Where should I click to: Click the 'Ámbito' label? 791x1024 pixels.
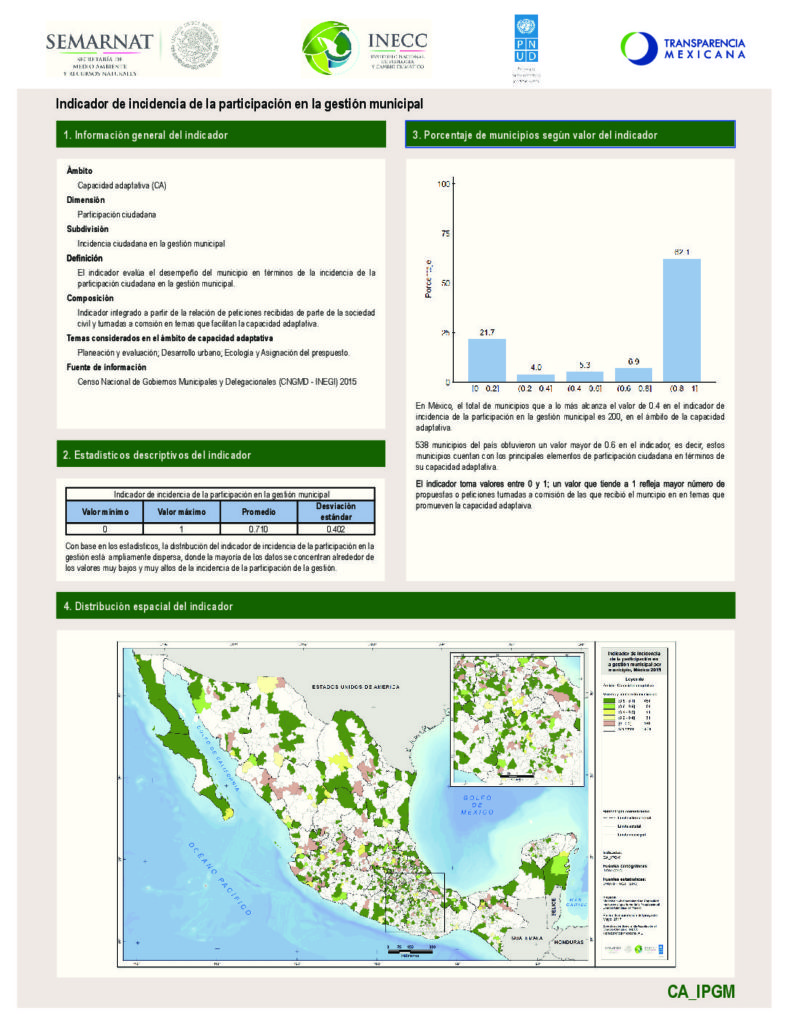click(x=80, y=170)
